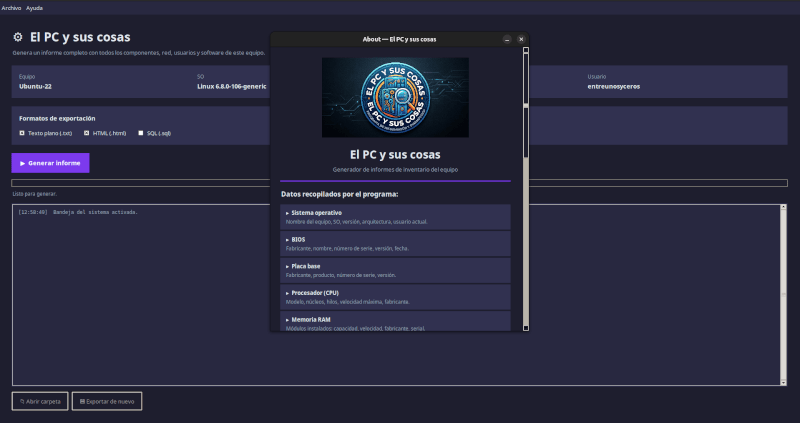This screenshot has height=423, width=800.
Task: Click the Linux 6.8.0-106-generic value
Action: (232, 87)
